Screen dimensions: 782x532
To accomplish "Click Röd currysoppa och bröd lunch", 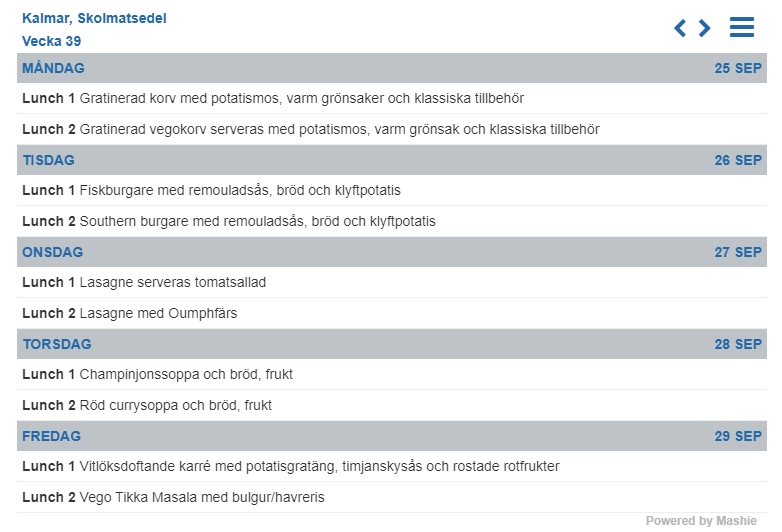I will point(147,405).
